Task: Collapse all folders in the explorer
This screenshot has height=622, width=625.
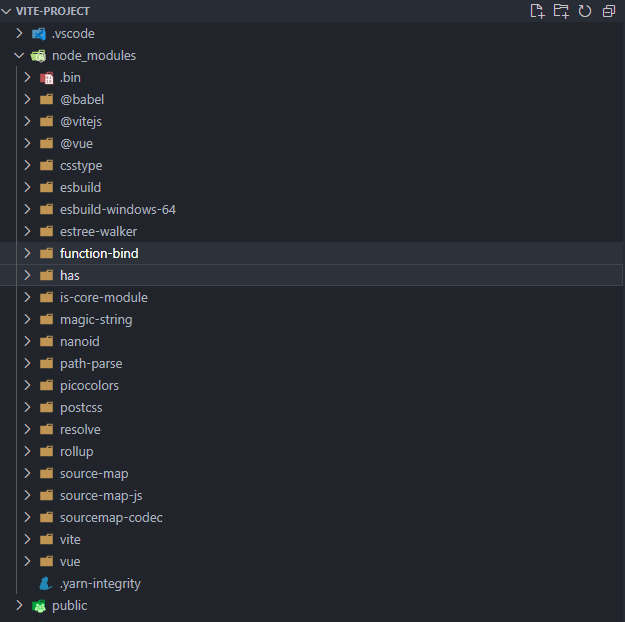Action: pos(609,11)
